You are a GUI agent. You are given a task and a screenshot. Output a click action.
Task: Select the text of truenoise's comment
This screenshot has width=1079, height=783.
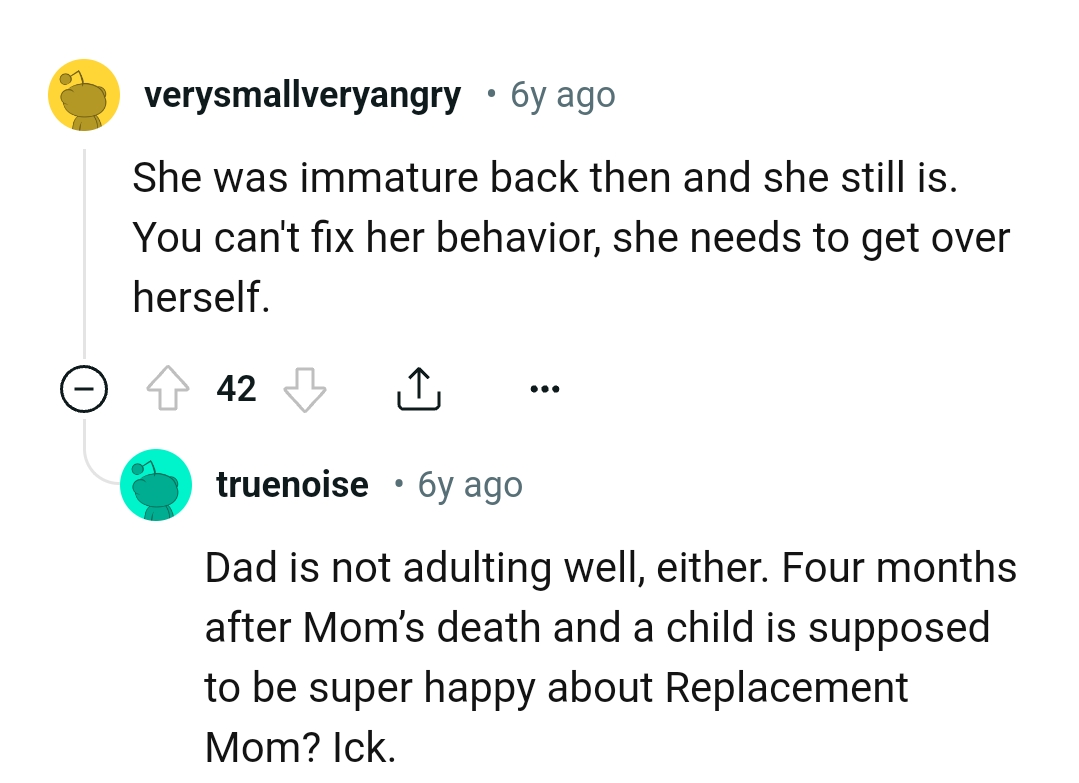click(x=610, y=627)
